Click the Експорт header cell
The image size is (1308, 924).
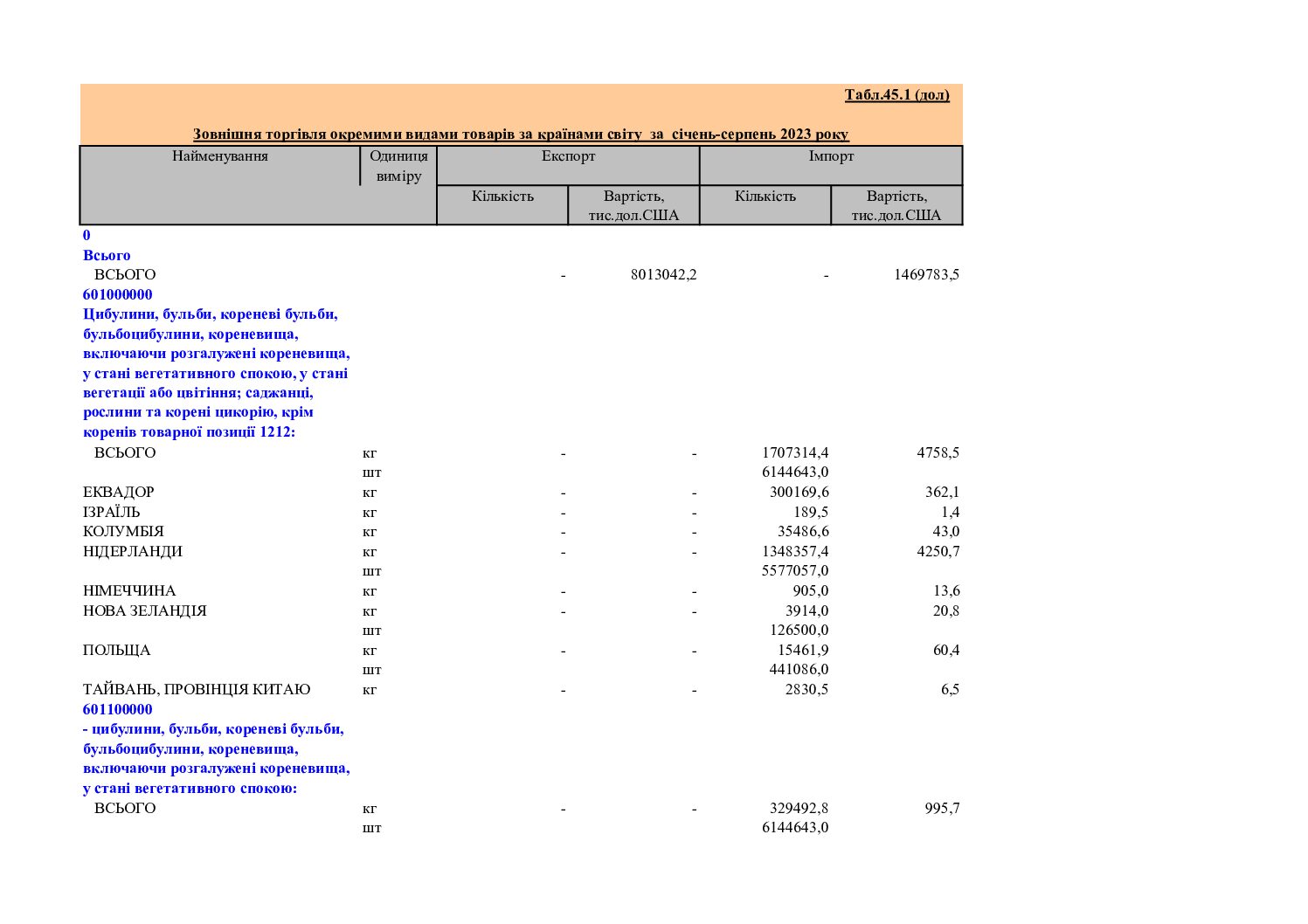click(x=568, y=156)
